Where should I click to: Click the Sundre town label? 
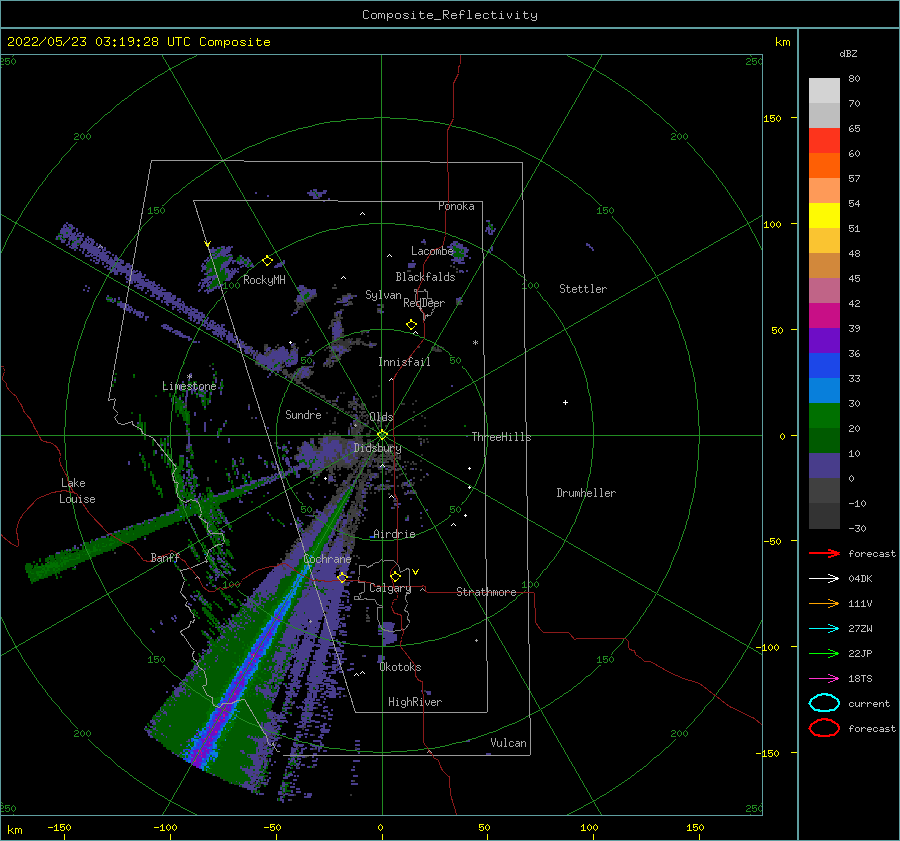coord(304,414)
